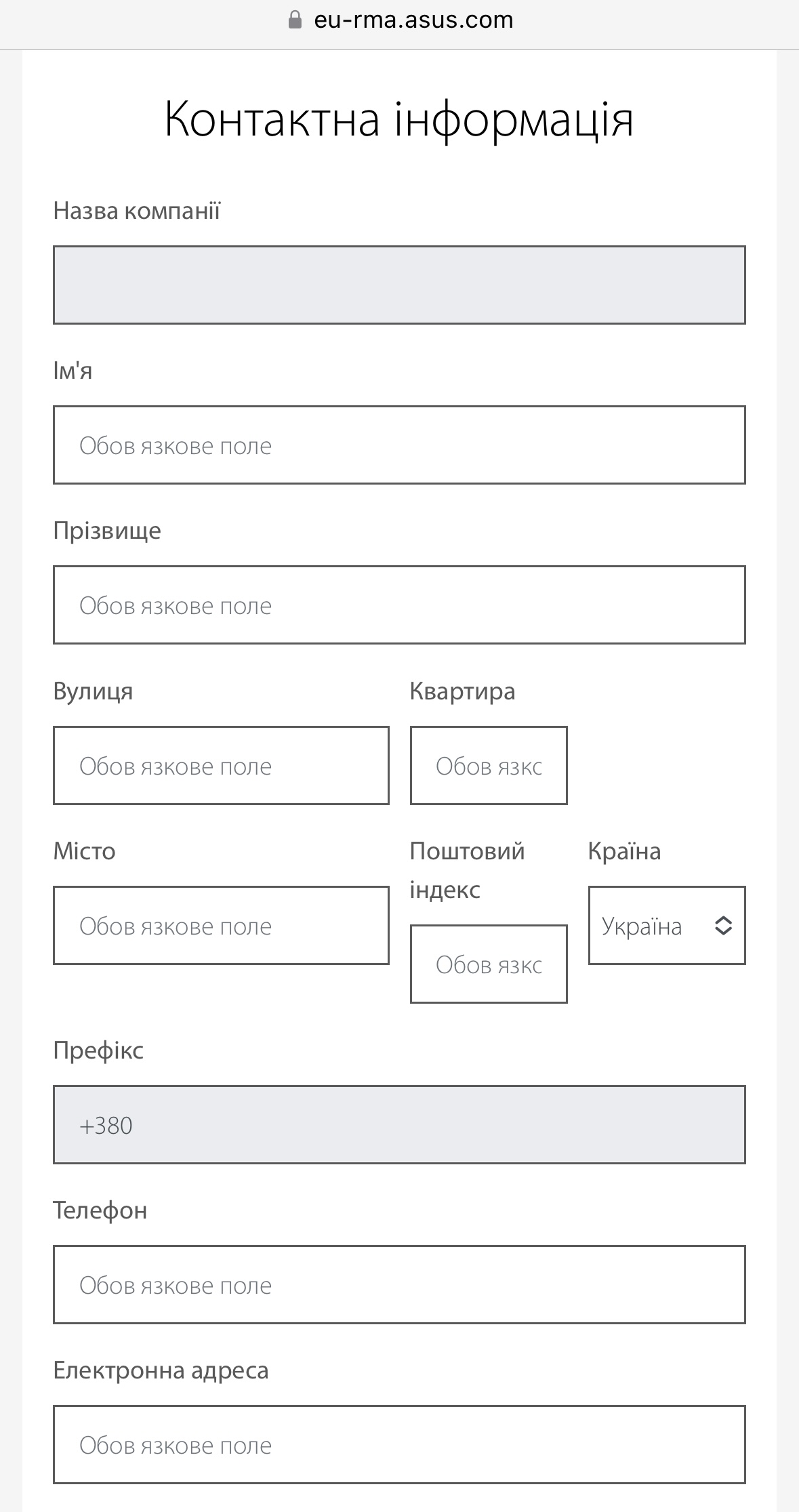Tap the Телефон label above phone field
Viewport: 799px width, 1512px height.
click(x=100, y=1210)
